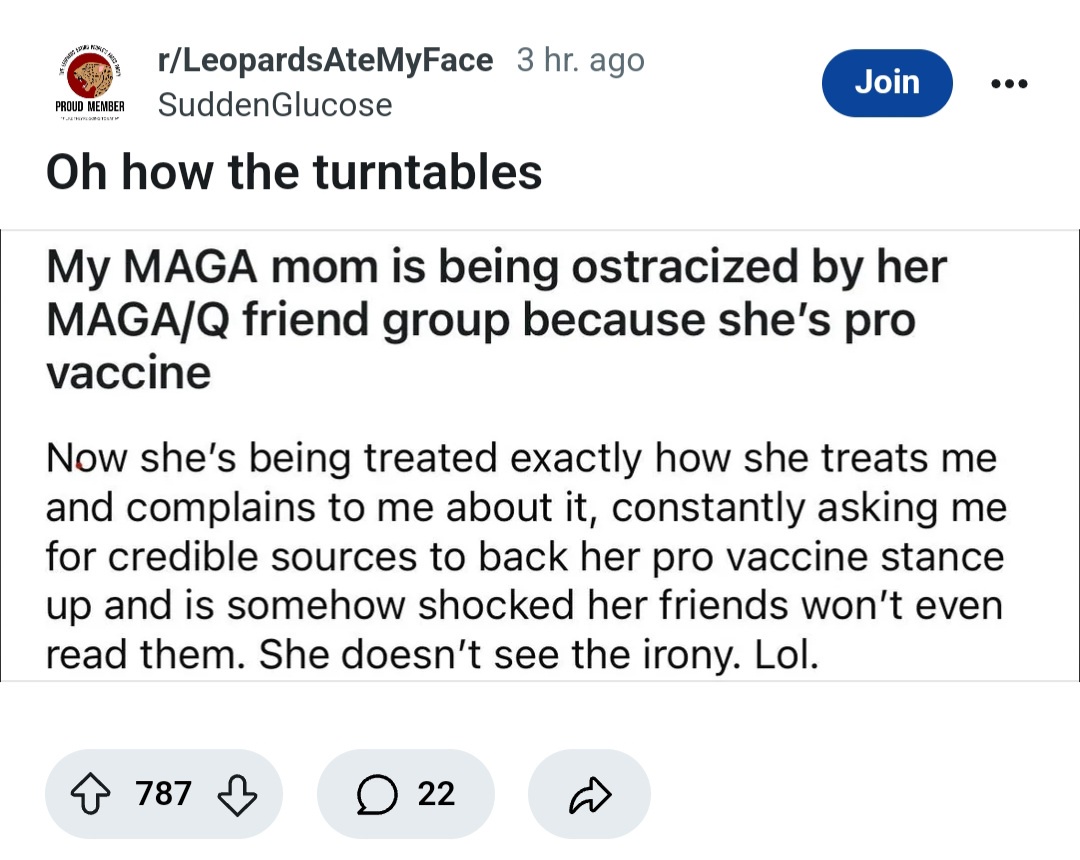The height and width of the screenshot is (860, 1080).
Task: Downvote the post with the down arrow
Action: (238, 795)
